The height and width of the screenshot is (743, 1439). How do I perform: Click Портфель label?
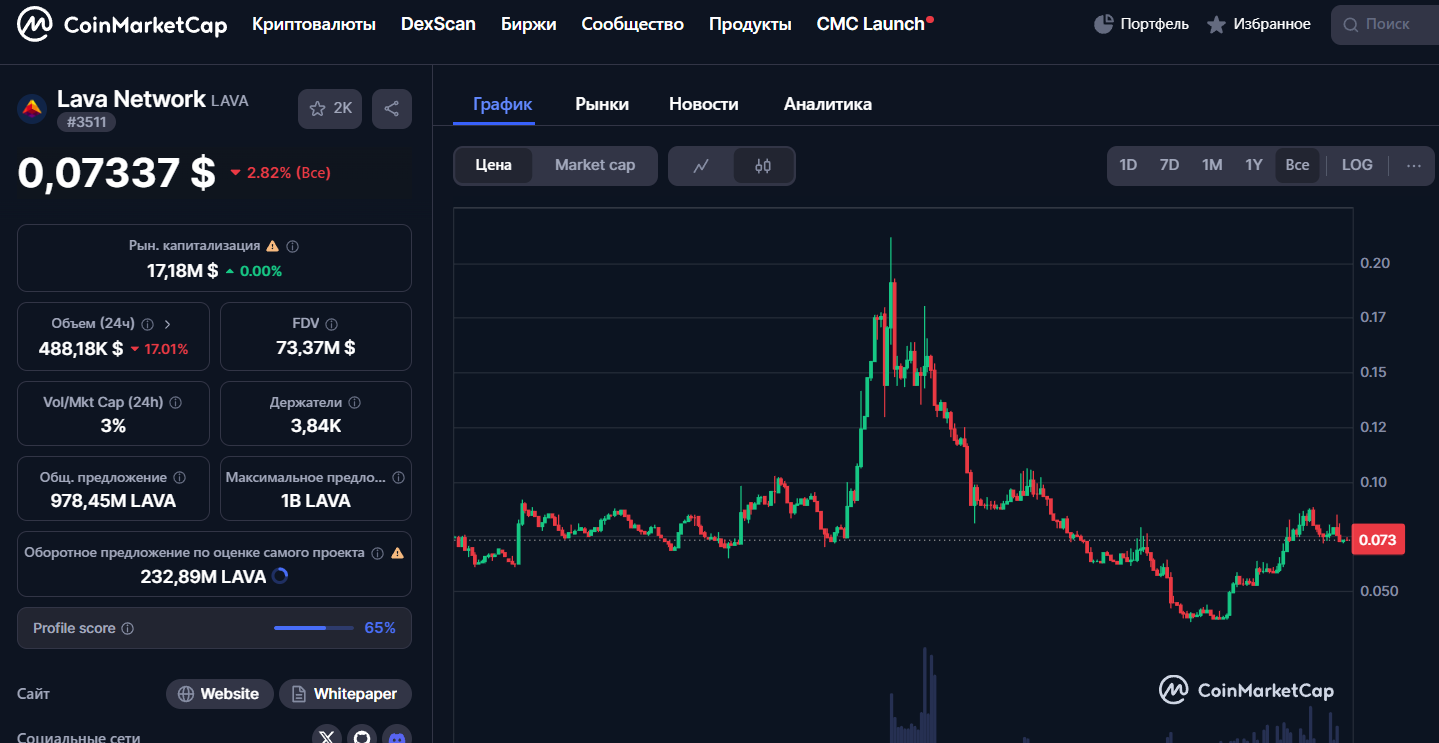(1155, 24)
